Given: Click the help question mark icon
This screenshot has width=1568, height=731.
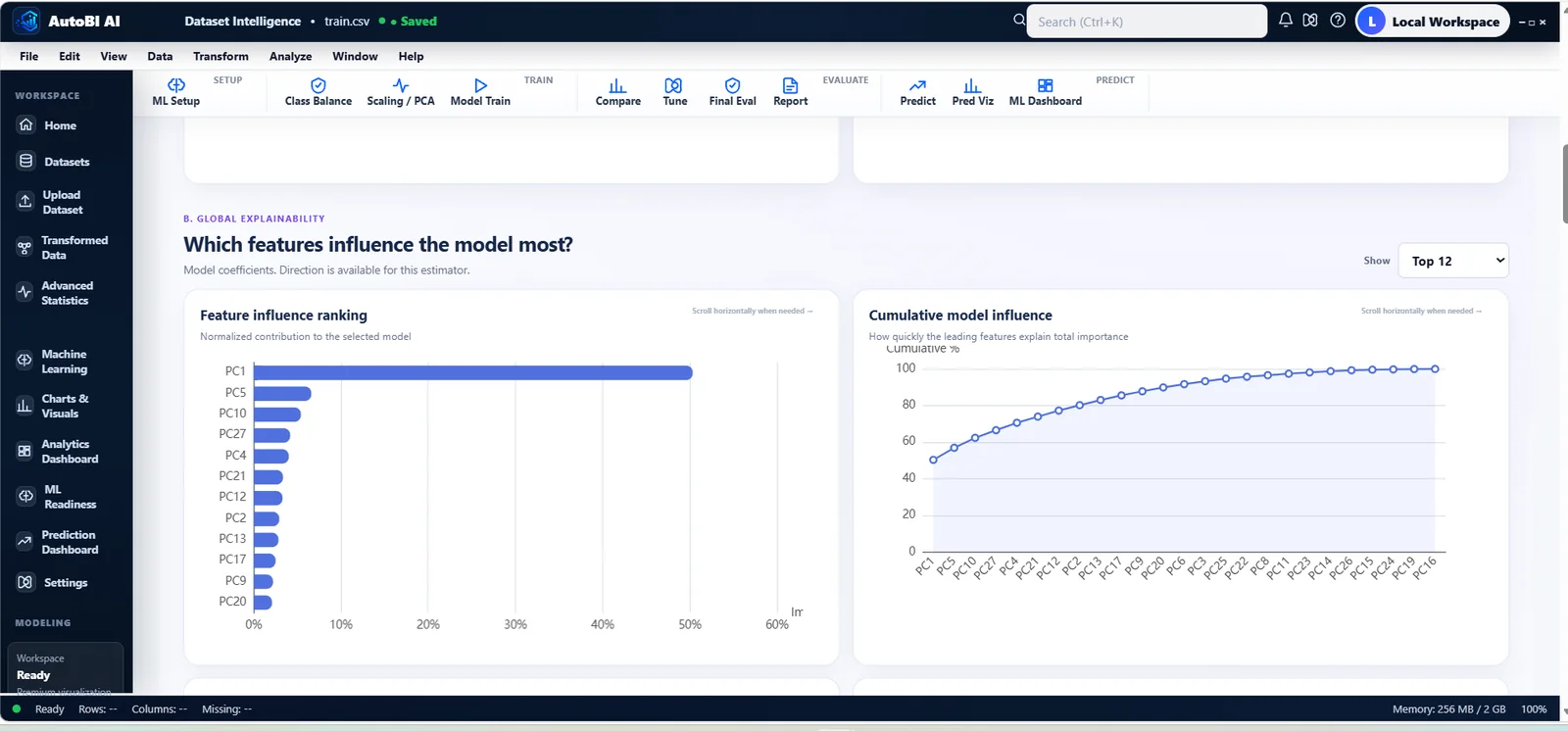Looking at the screenshot, I should point(1338,21).
